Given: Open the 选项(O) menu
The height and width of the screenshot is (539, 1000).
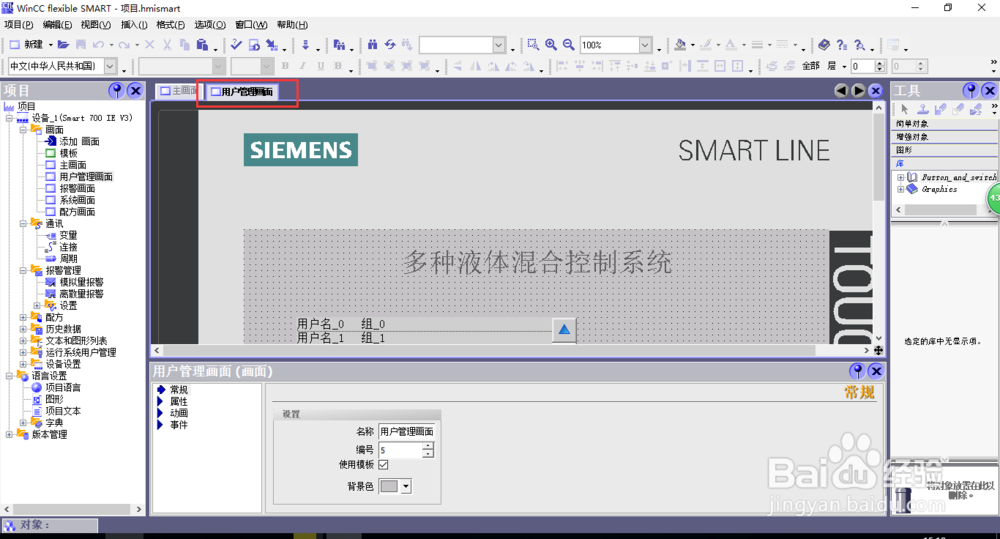Looking at the screenshot, I should (210, 25).
